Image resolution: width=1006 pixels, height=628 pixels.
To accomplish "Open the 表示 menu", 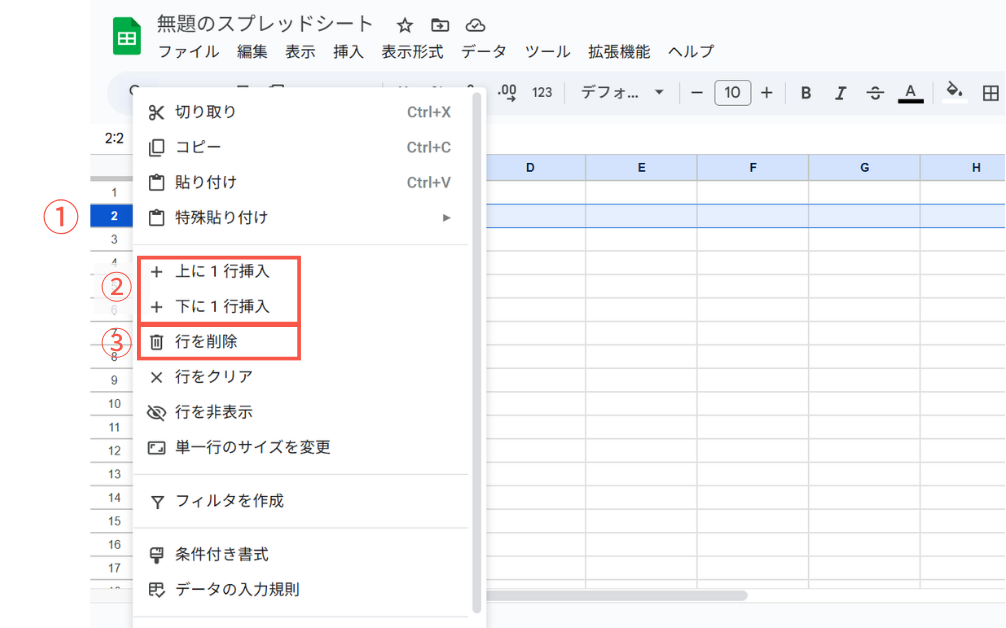I will click(300, 52).
